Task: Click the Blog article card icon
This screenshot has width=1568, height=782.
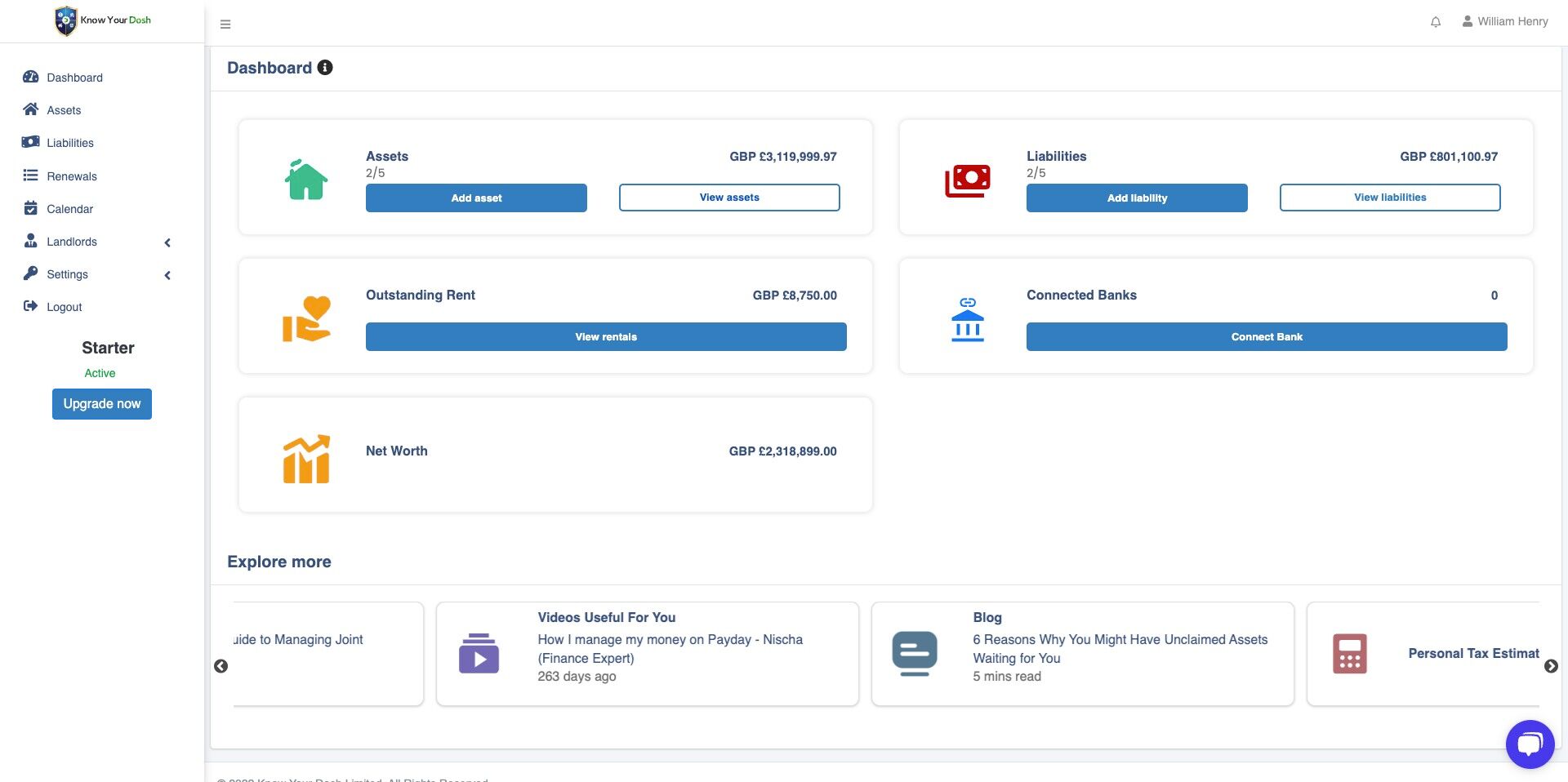Action: 915,653
